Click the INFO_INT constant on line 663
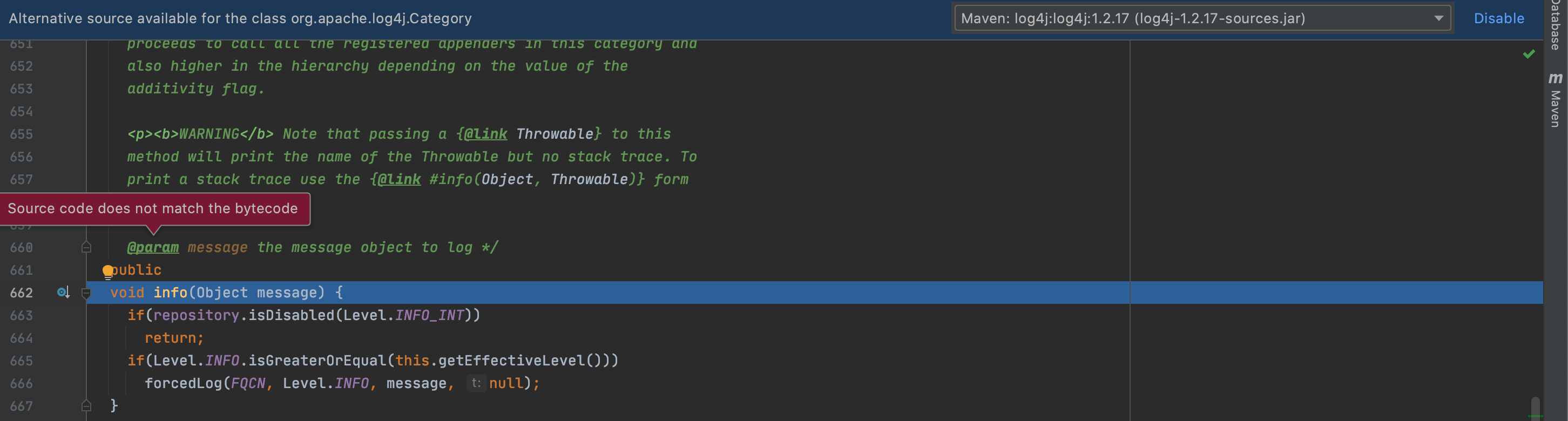Viewport: 1568px width, 421px height. coord(429,315)
